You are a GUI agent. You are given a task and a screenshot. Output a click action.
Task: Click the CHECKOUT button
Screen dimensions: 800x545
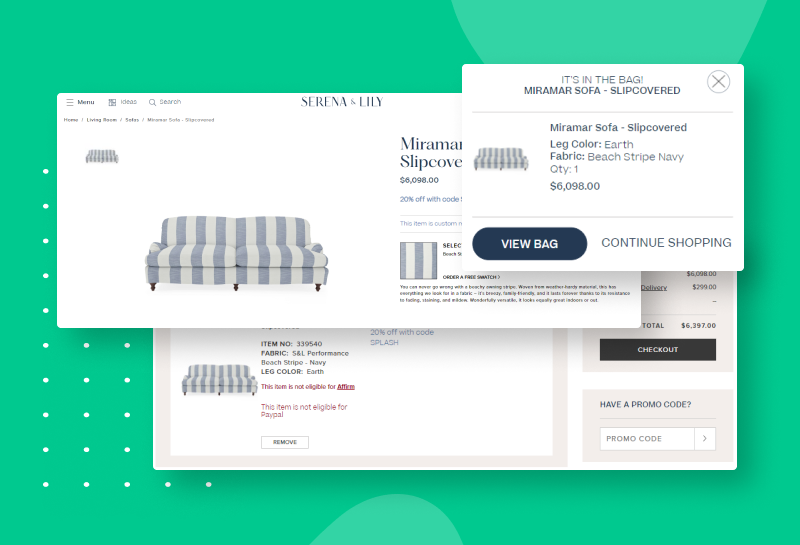coord(658,350)
